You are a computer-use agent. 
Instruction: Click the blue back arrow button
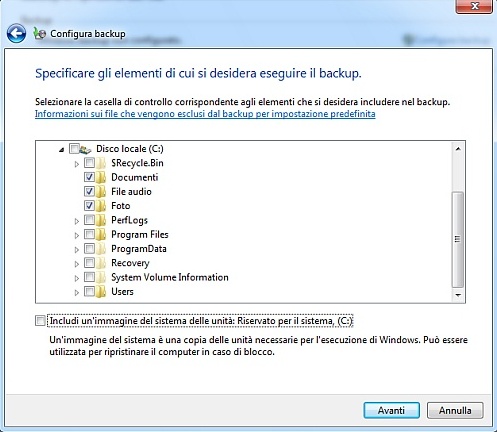[x=16, y=33]
